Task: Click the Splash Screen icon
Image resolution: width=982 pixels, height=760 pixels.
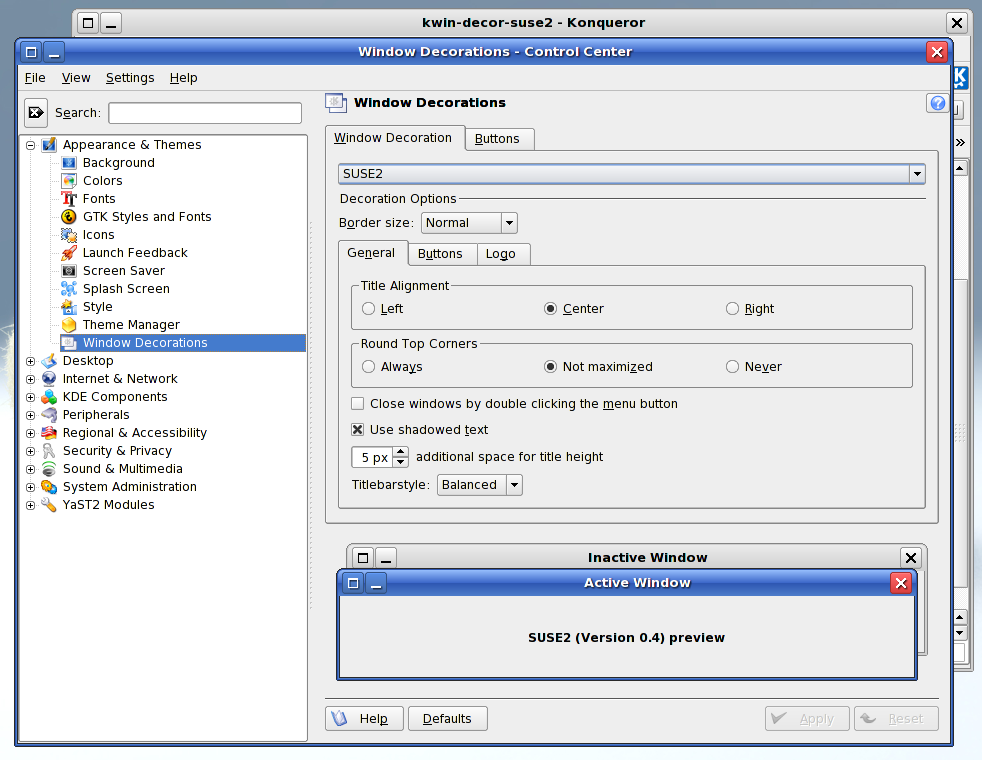Action: pos(69,289)
